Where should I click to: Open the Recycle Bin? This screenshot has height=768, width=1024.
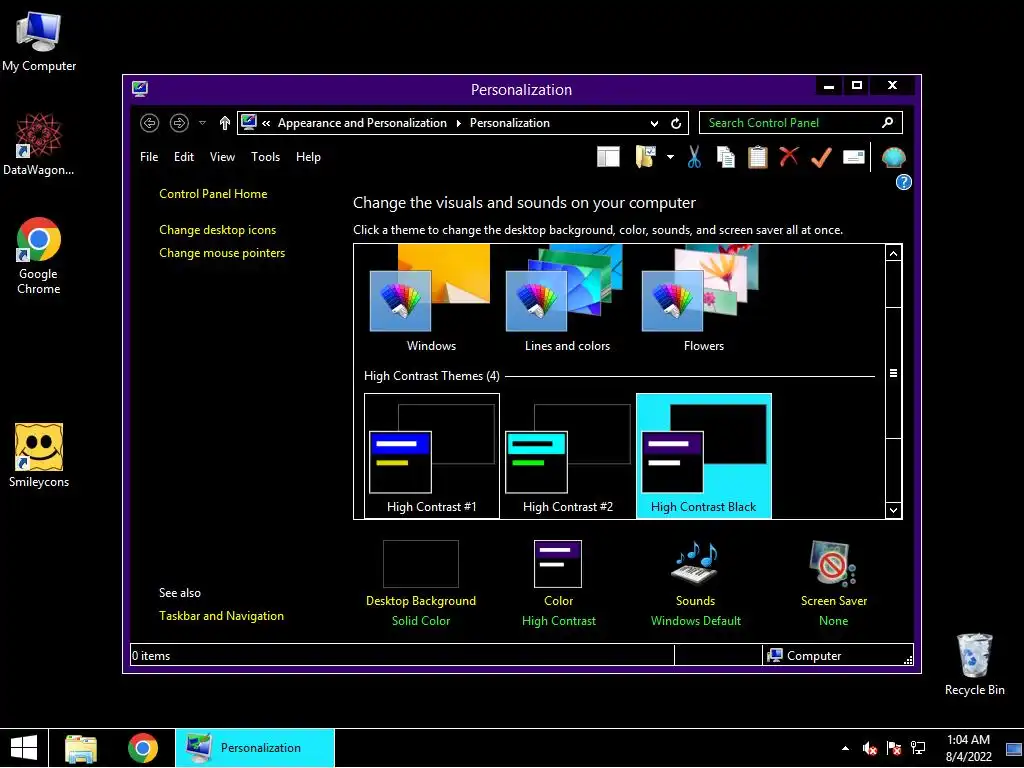click(974, 664)
